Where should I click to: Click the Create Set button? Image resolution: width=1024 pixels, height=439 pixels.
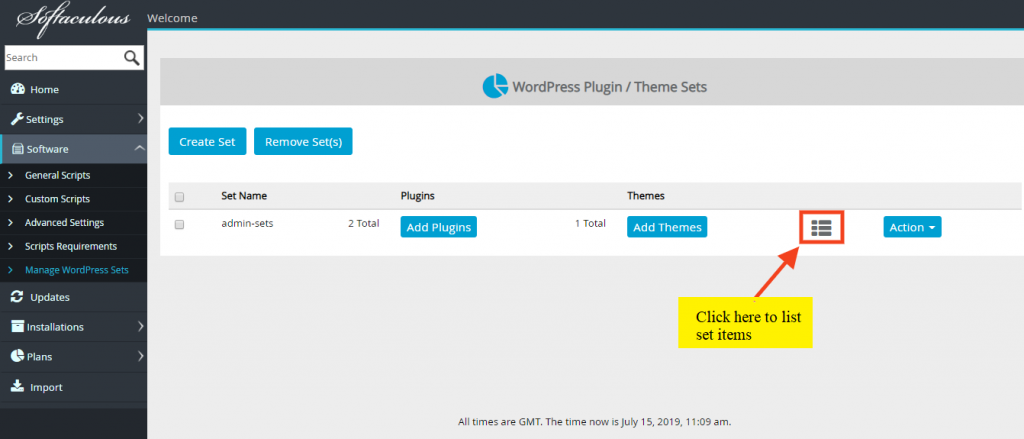[x=207, y=141]
